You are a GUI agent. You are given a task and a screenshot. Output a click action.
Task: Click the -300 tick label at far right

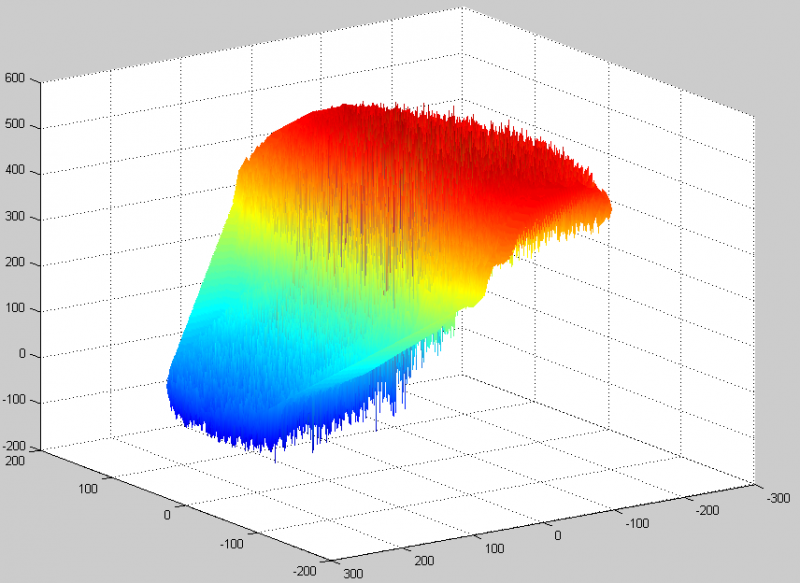[x=779, y=498]
